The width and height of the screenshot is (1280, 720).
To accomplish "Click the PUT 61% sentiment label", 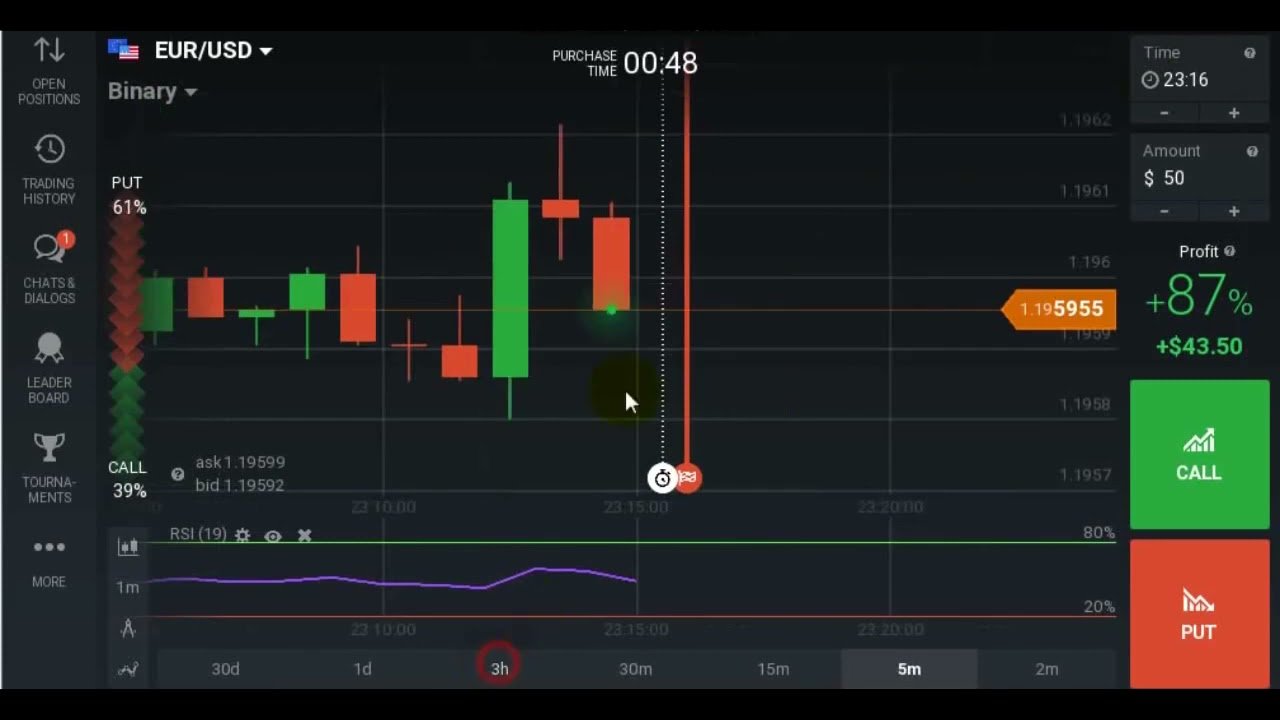I will [x=128, y=195].
